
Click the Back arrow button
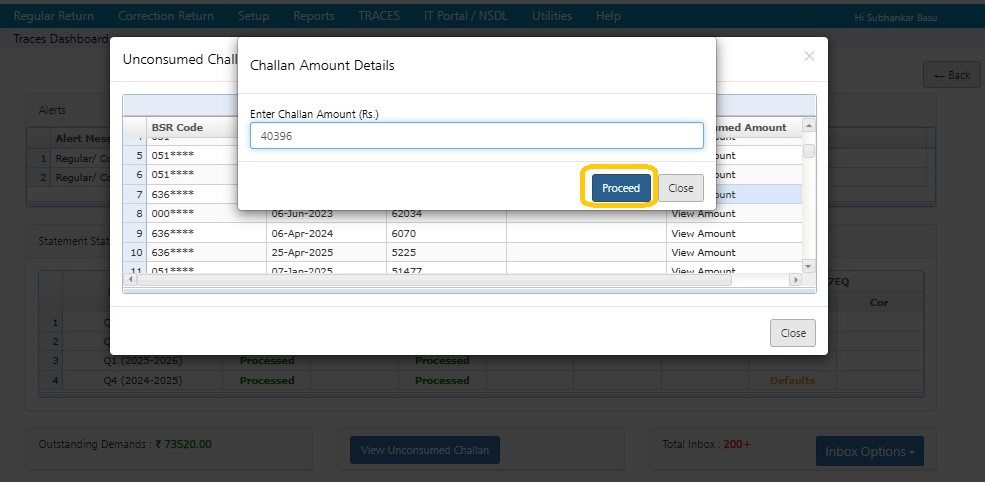[951, 75]
